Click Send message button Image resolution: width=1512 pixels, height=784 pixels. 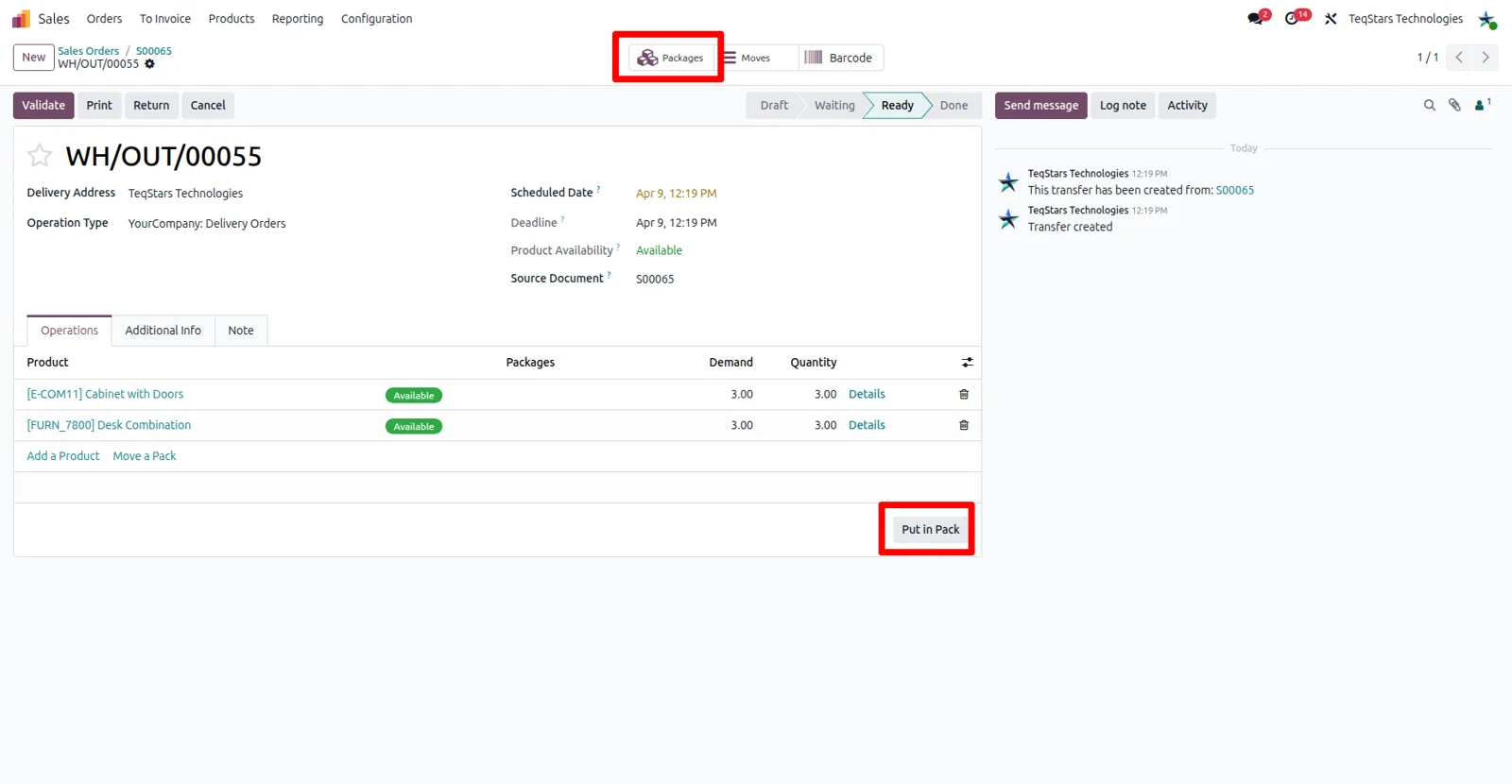pyautogui.click(x=1041, y=106)
